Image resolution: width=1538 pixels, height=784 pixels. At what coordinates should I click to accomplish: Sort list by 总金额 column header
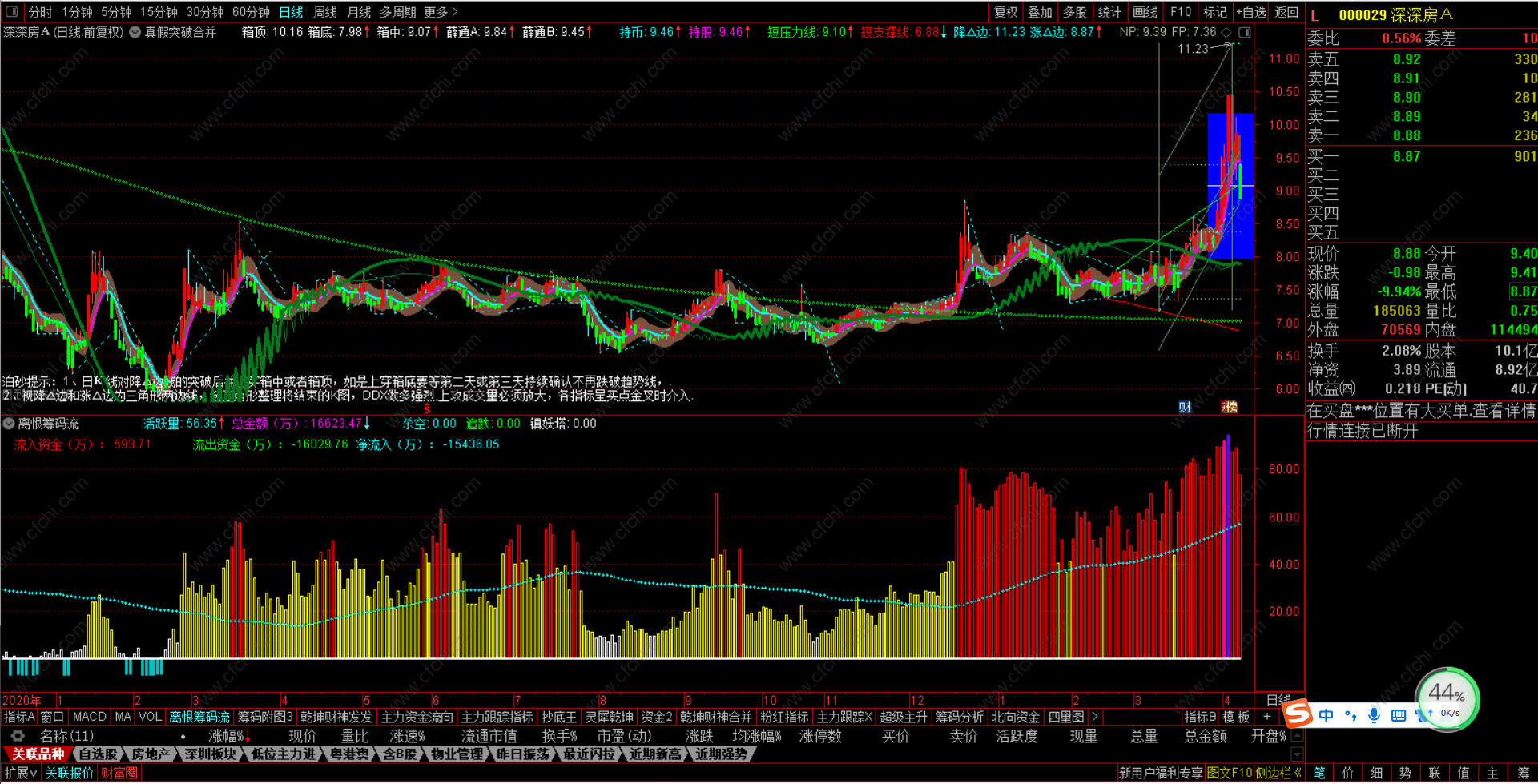[x=1206, y=736]
